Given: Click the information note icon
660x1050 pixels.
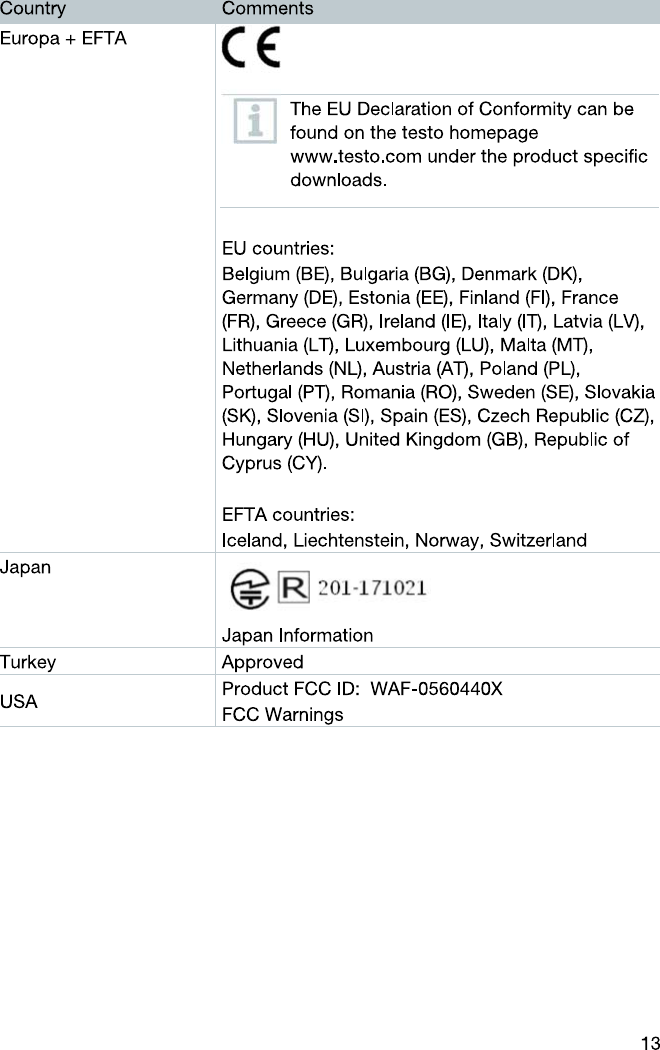Looking at the screenshot, I should click(255, 121).
